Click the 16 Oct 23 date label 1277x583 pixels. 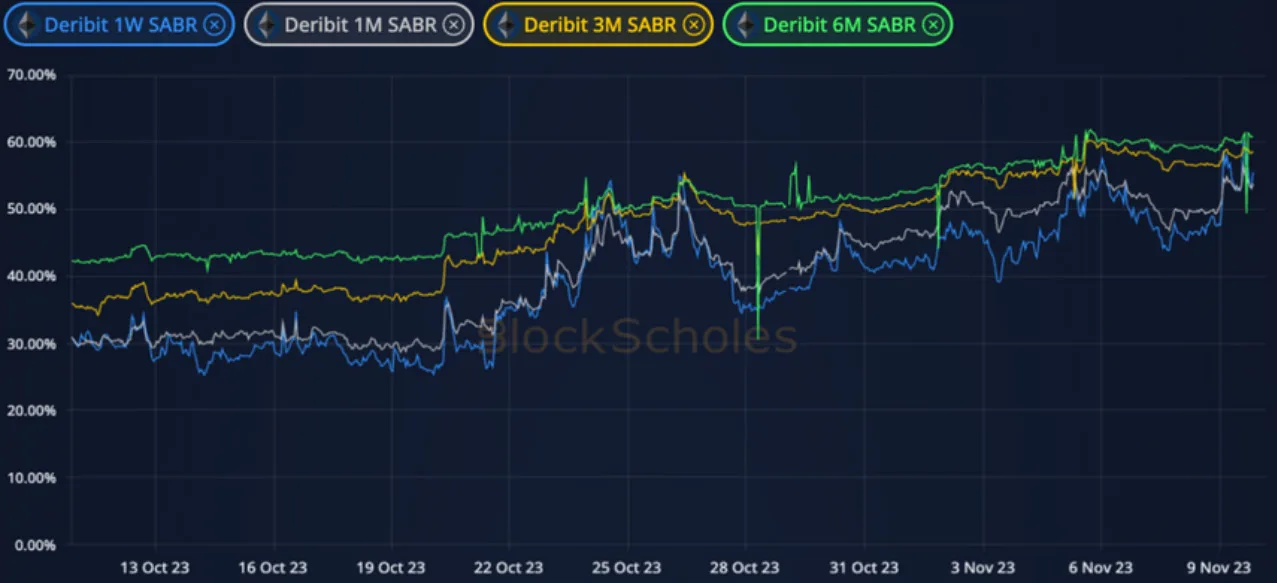click(x=274, y=567)
